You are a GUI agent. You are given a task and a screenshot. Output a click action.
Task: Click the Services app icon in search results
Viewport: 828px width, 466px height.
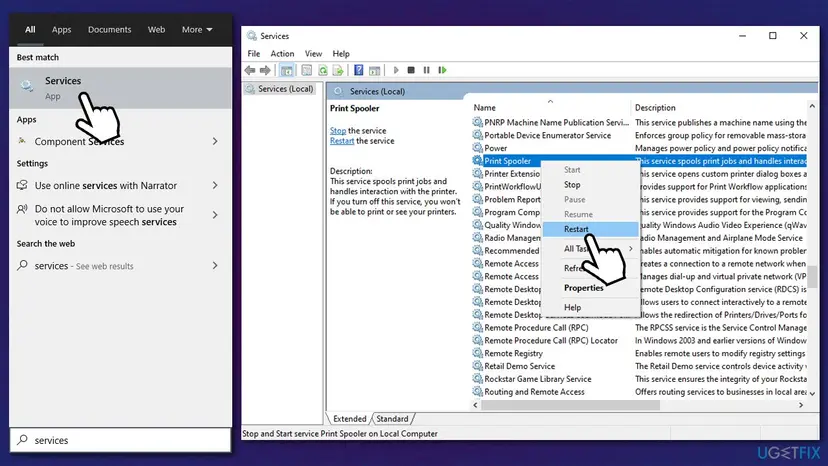[x=26, y=86]
